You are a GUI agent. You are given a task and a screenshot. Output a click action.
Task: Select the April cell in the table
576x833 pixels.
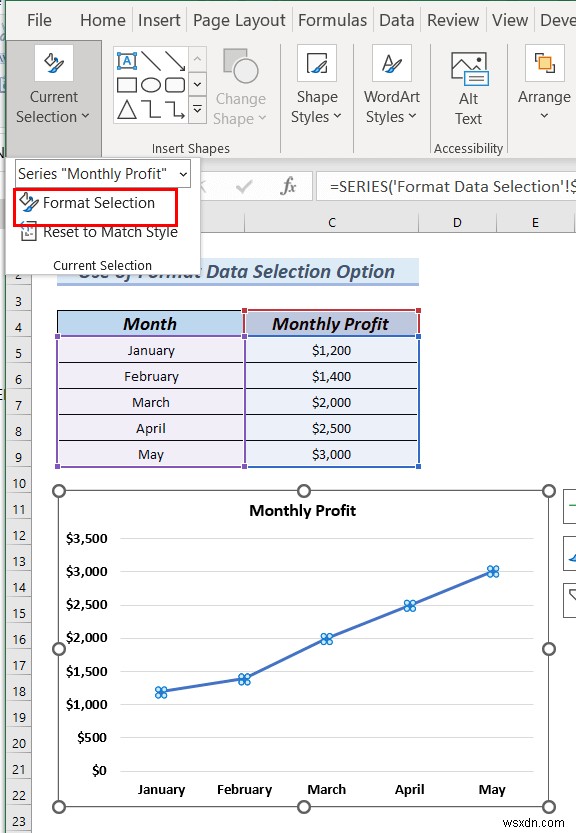coord(150,428)
